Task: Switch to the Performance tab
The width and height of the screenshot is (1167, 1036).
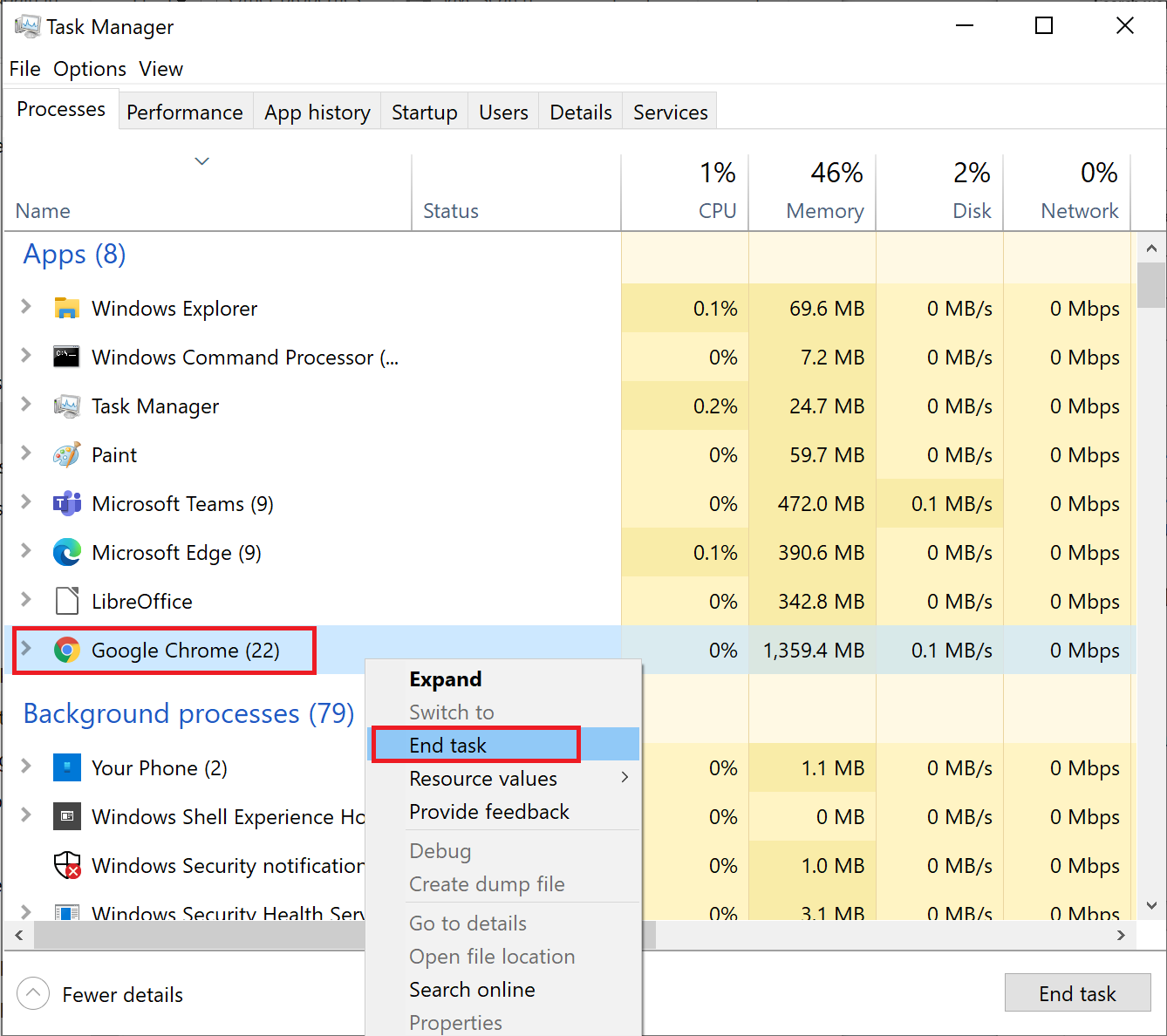Action: pyautogui.click(x=184, y=111)
